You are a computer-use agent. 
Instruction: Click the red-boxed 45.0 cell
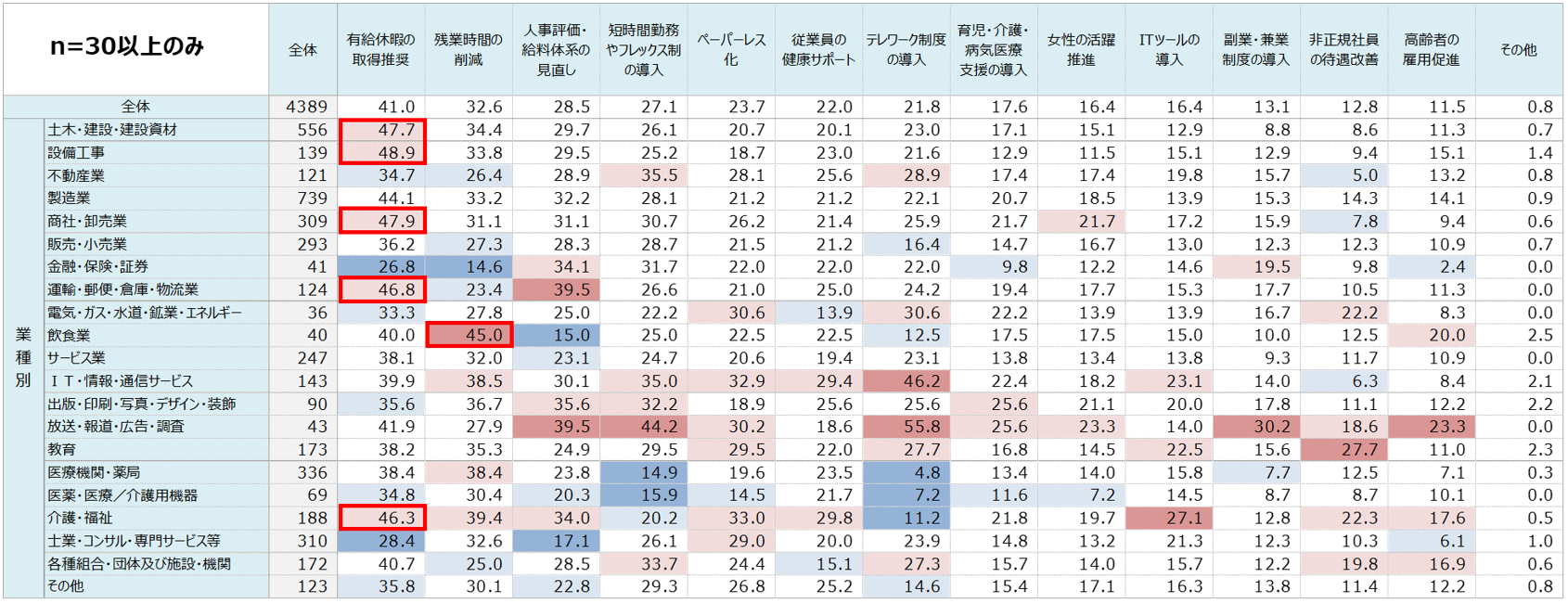tap(469, 335)
